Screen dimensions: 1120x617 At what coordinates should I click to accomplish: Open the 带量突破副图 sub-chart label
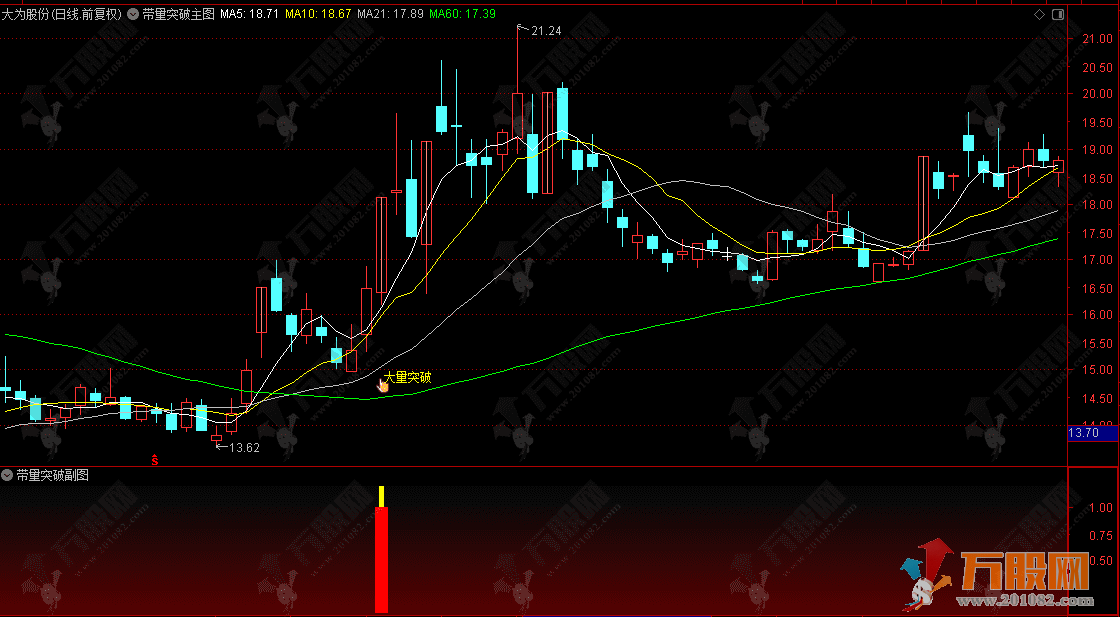point(52,475)
